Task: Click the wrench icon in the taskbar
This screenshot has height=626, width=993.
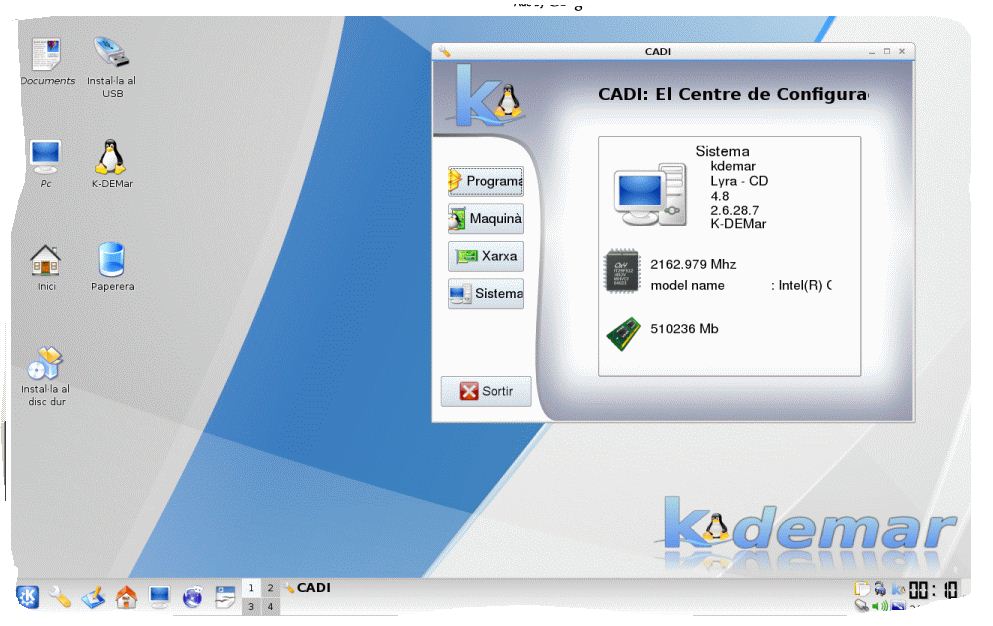Action: pyautogui.click(x=60, y=597)
